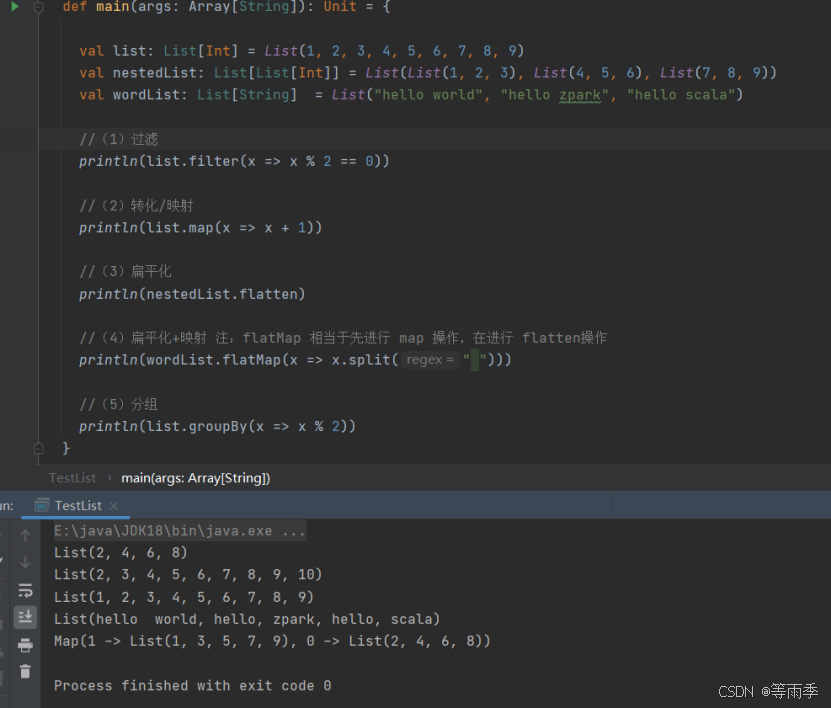Screen dimensions: 831x708
Task: Clear console with the trash icon
Action: [x=25, y=671]
